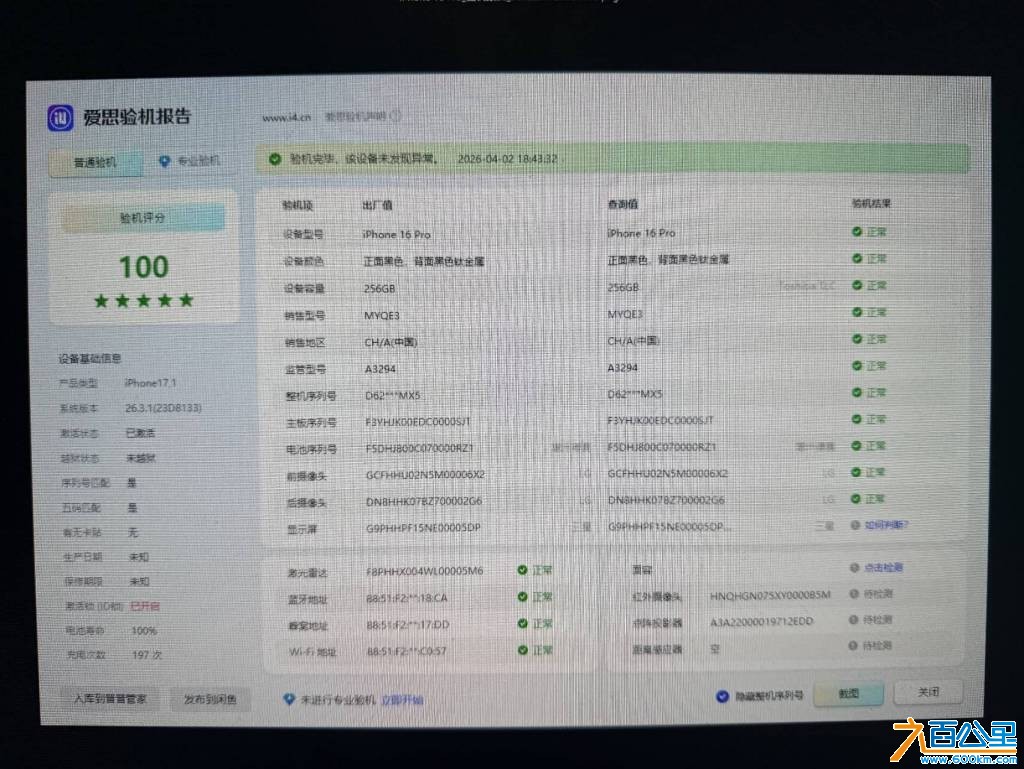Click the fifth star under the score 100
This screenshot has width=1024, height=769.
[x=187, y=298]
